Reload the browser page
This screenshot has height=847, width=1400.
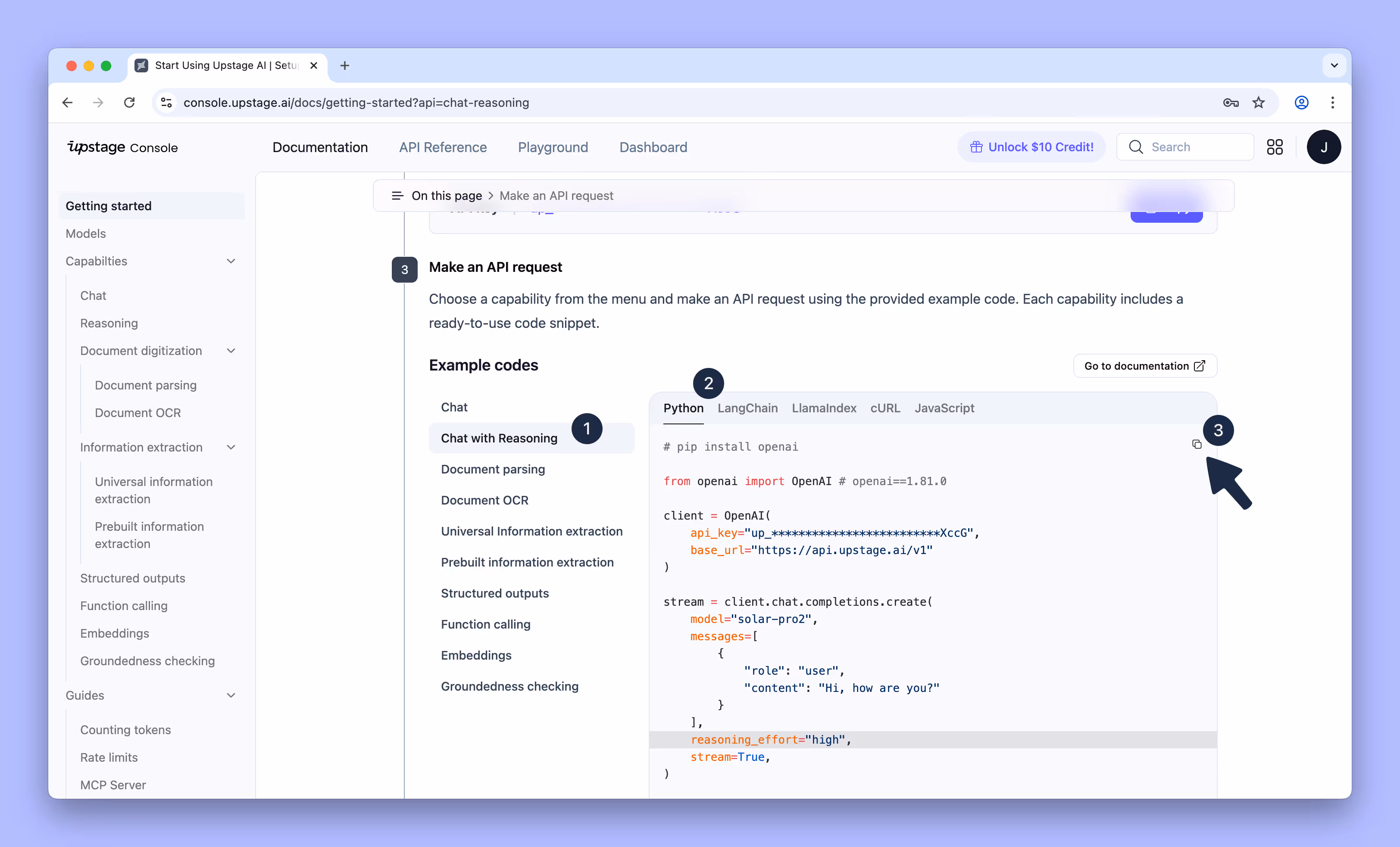click(130, 102)
